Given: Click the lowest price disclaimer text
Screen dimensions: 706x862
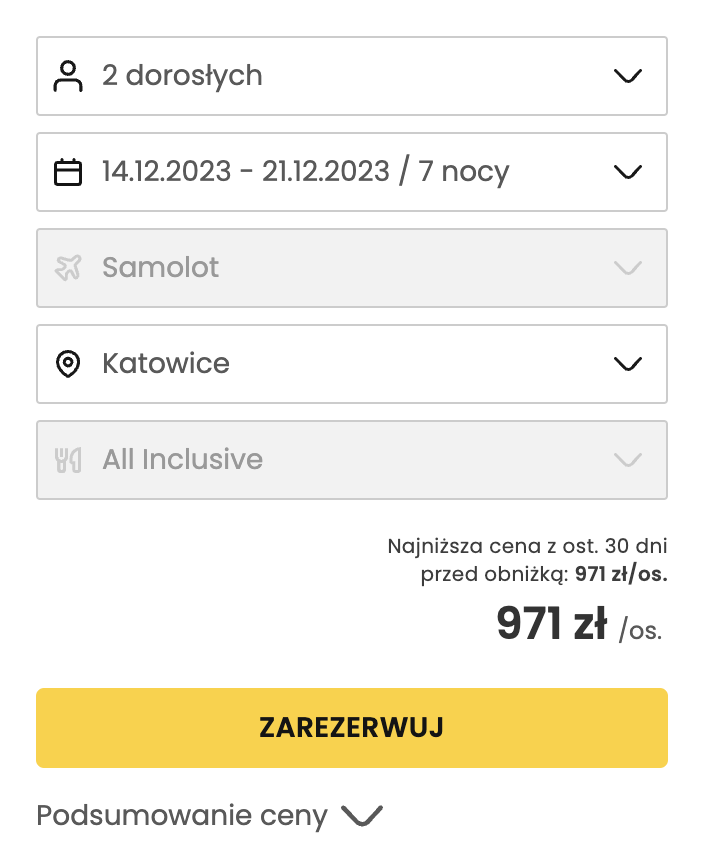Looking at the screenshot, I should tap(528, 559).
